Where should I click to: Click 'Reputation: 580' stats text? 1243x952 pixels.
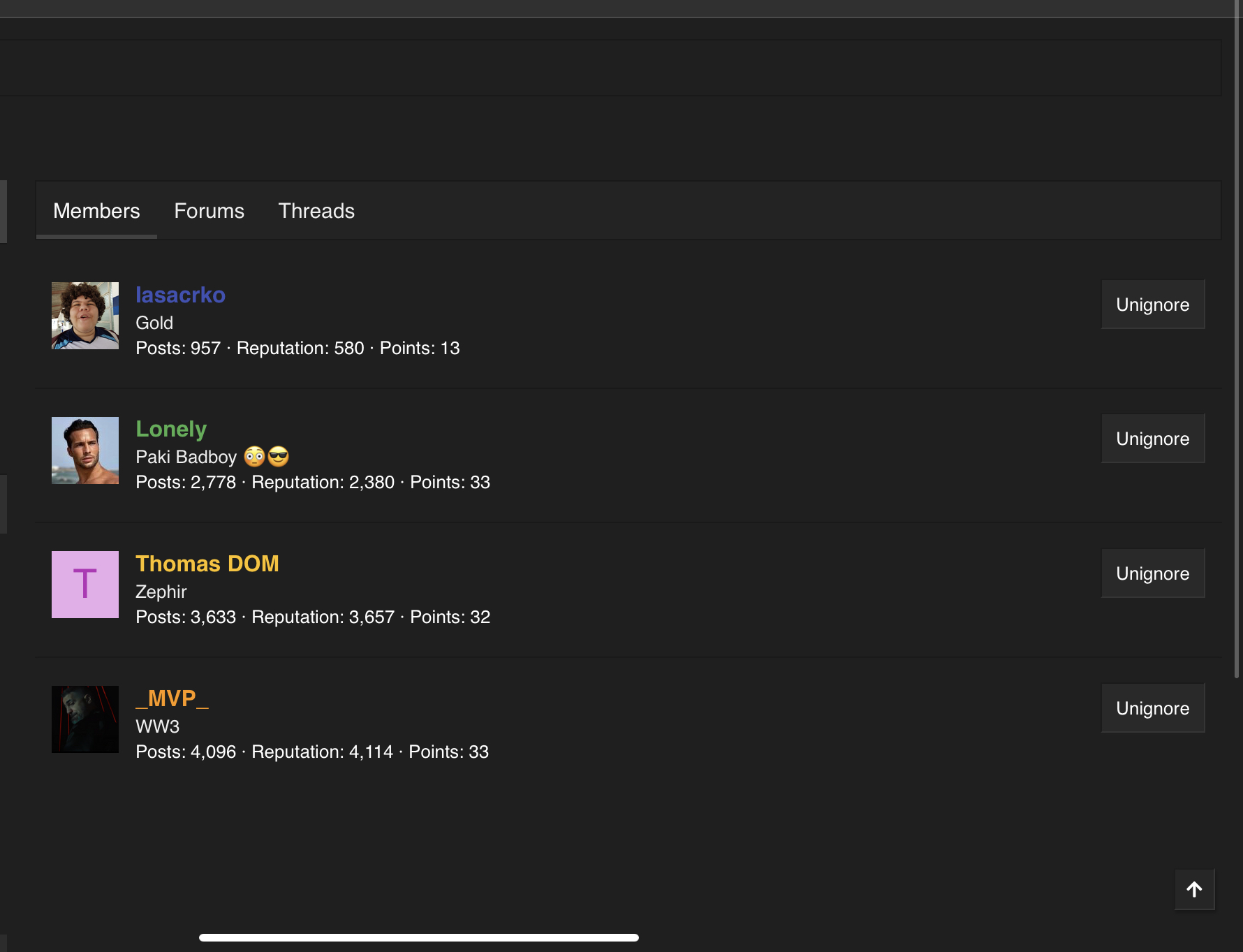pos(300,348)
